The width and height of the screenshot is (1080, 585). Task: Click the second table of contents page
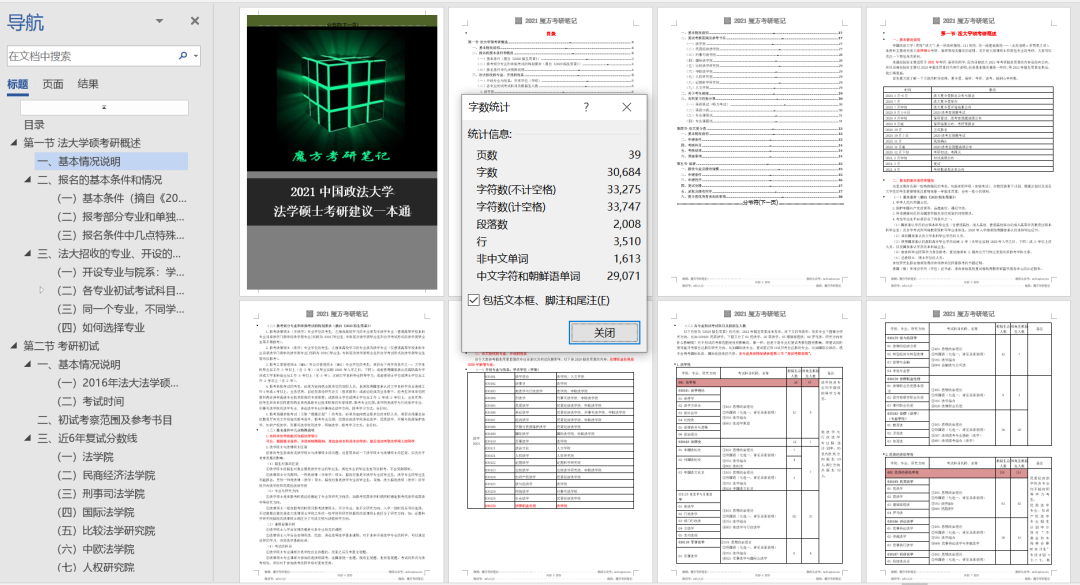(759, 152)
